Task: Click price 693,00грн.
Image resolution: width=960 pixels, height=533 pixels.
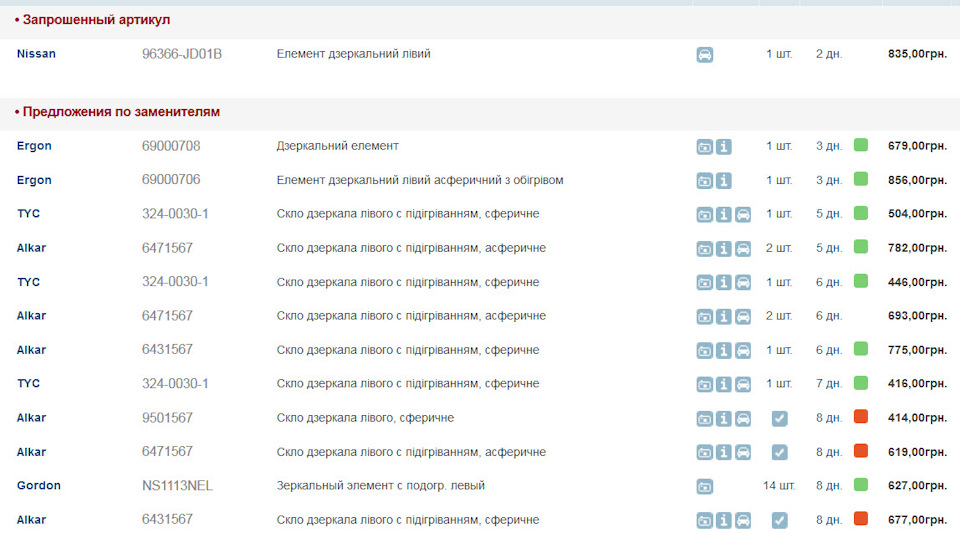Action: click(x=917, y=316)
